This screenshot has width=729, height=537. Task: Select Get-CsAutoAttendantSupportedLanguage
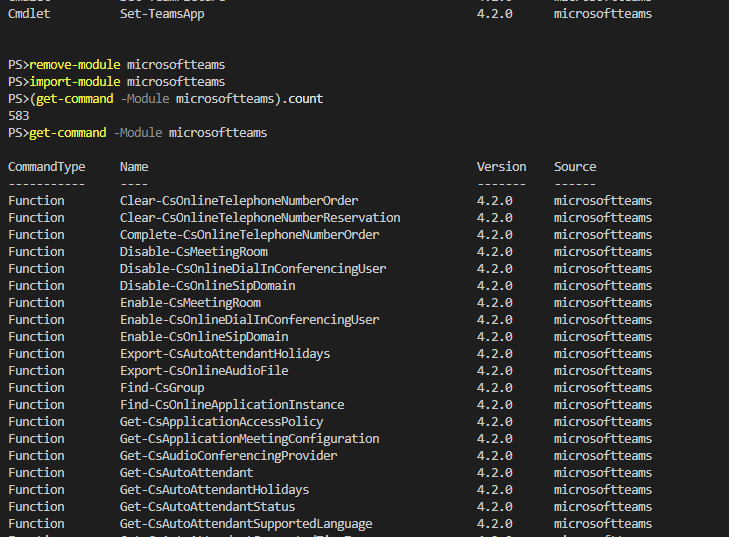[x=246, y=524]
